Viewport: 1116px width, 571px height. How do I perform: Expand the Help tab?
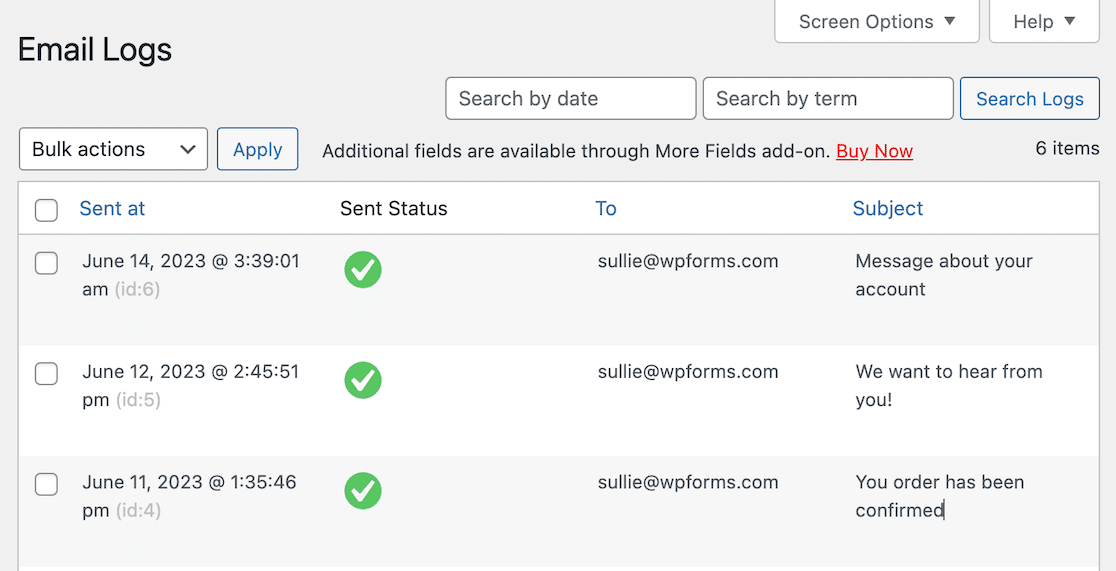pos(1043,21)
